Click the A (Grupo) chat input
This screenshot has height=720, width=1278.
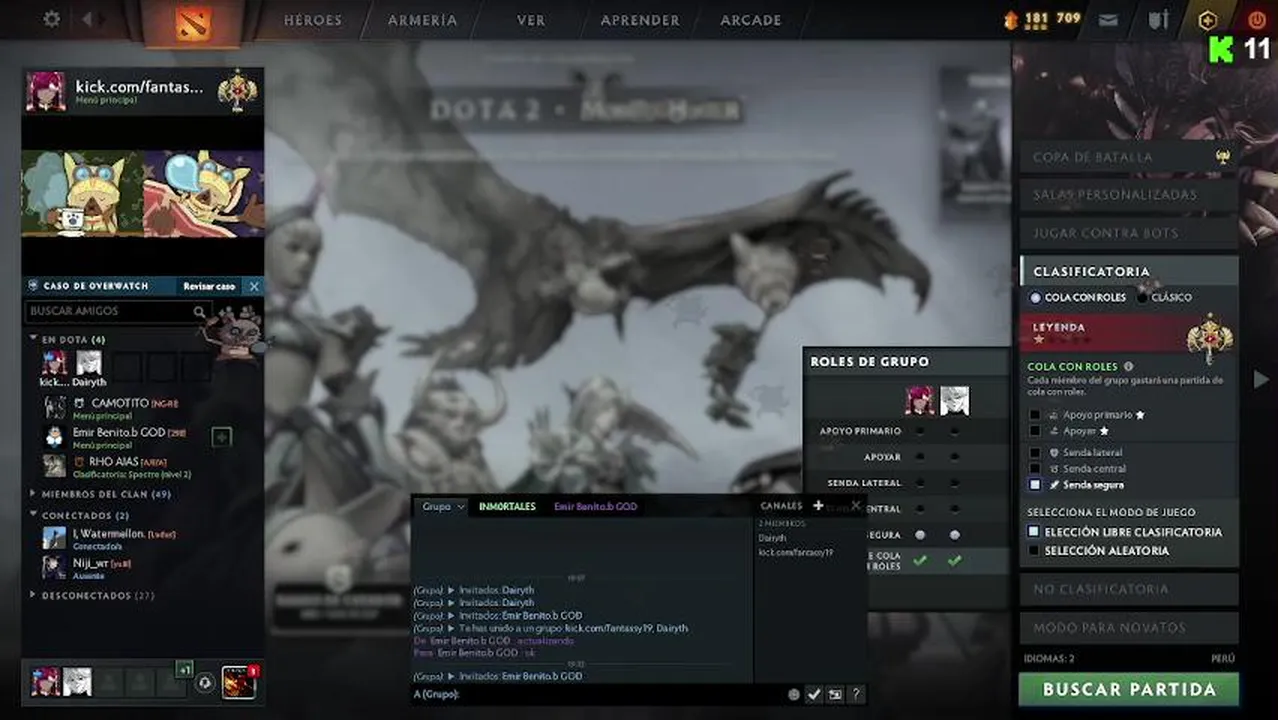(598, 694)
